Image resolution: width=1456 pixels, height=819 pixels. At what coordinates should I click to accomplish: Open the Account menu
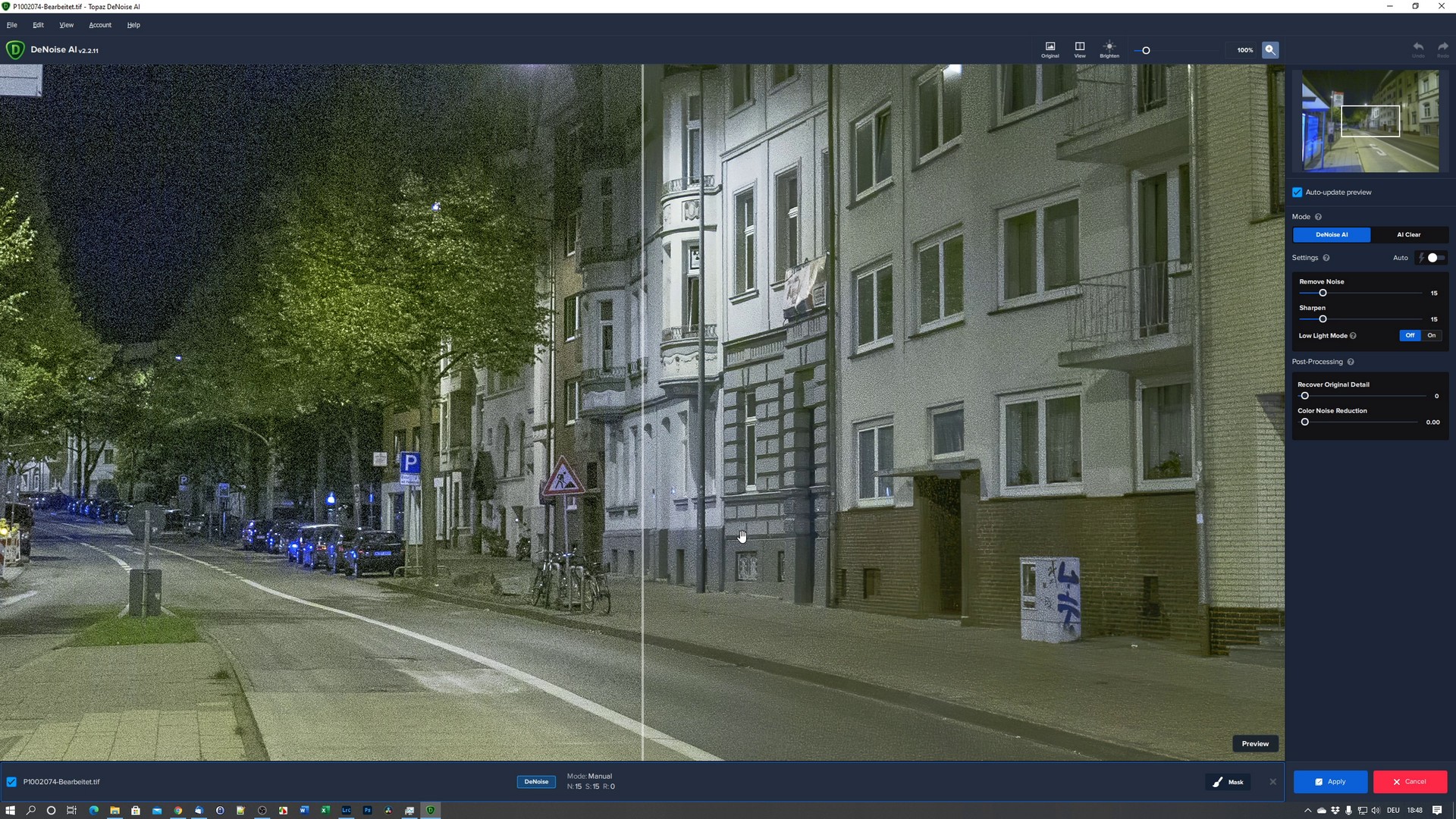click(100, 25)
